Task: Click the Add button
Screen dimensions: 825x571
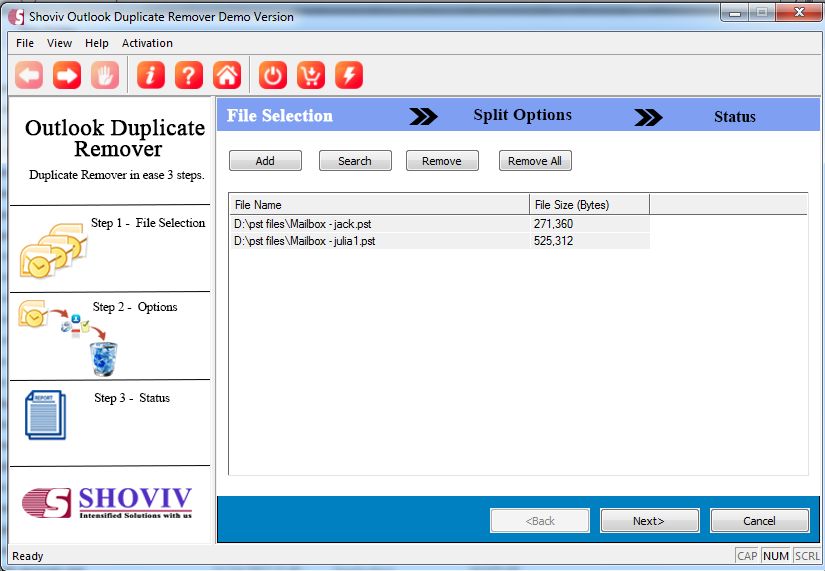Action: [x=265, y=161]
